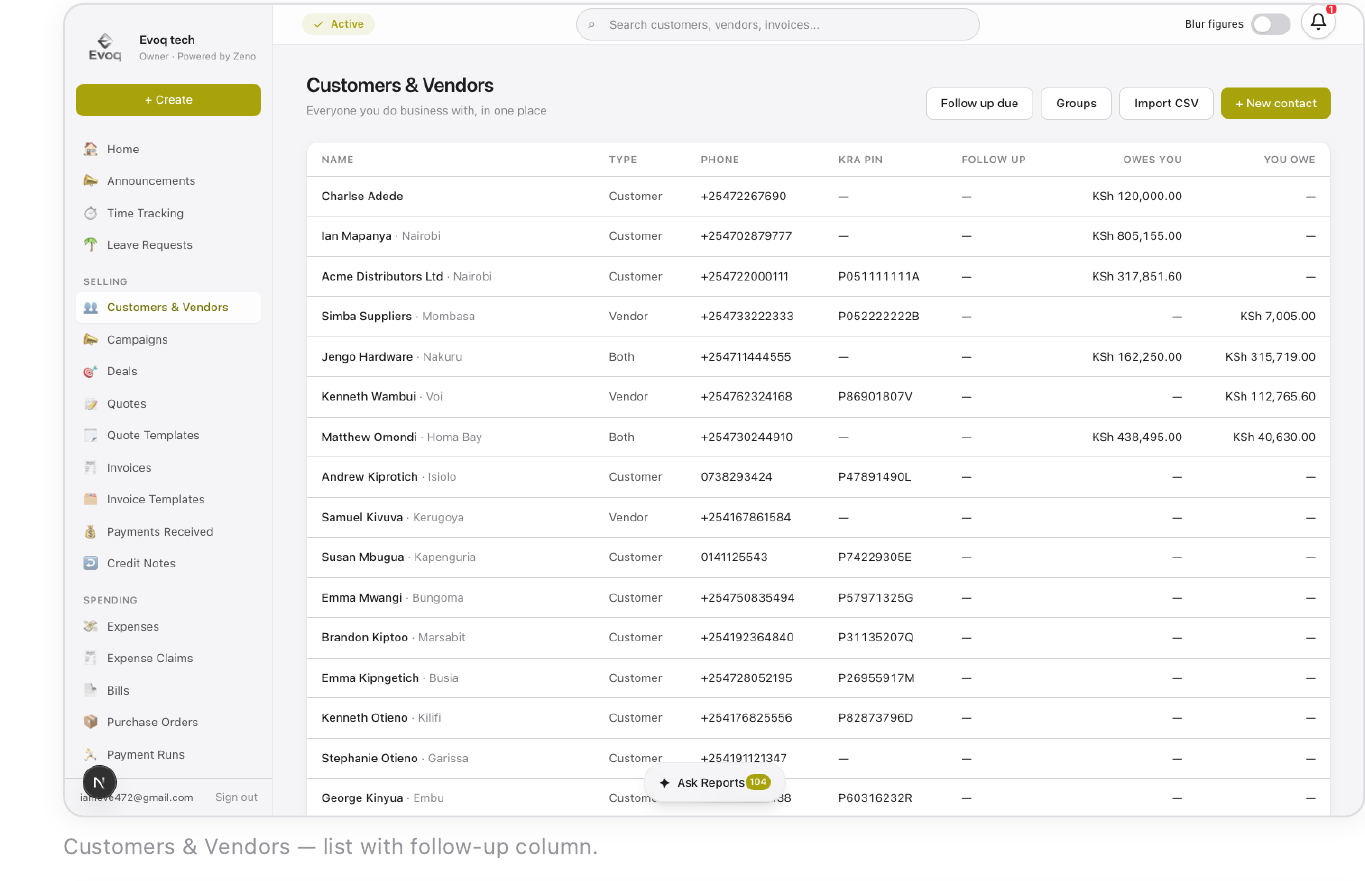Select Simba Suppliers vendor row
This screenshot has width=1365, height=881.
pos(818,317)
